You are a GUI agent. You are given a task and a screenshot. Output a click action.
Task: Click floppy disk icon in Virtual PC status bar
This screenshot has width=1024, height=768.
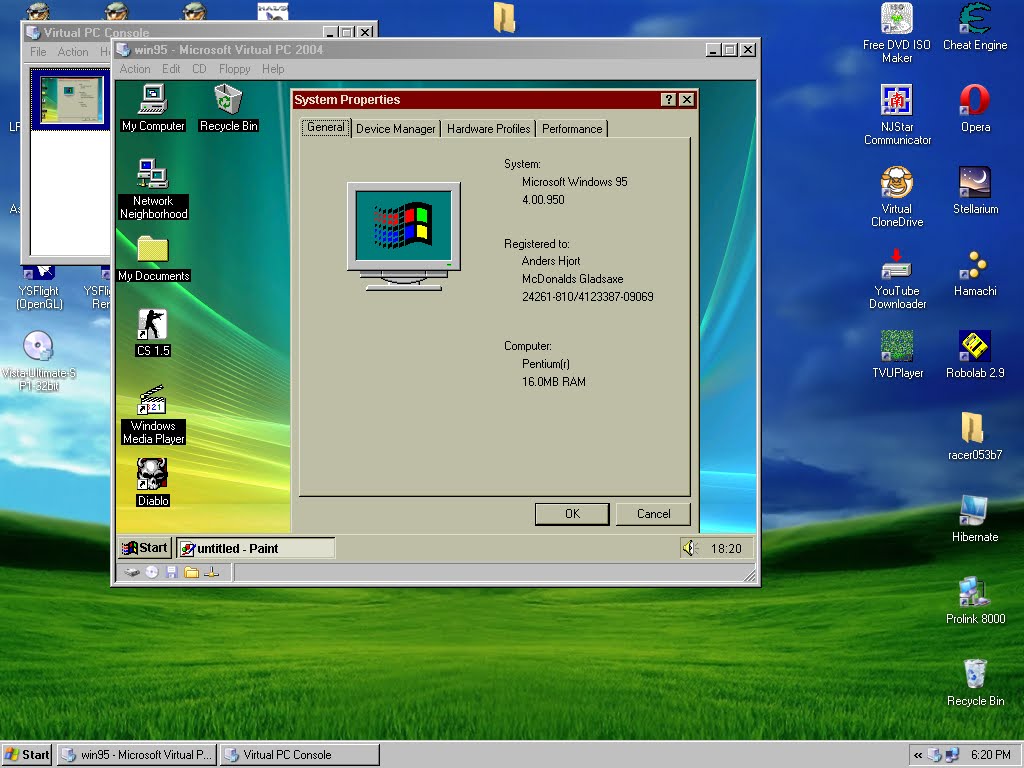172,573
